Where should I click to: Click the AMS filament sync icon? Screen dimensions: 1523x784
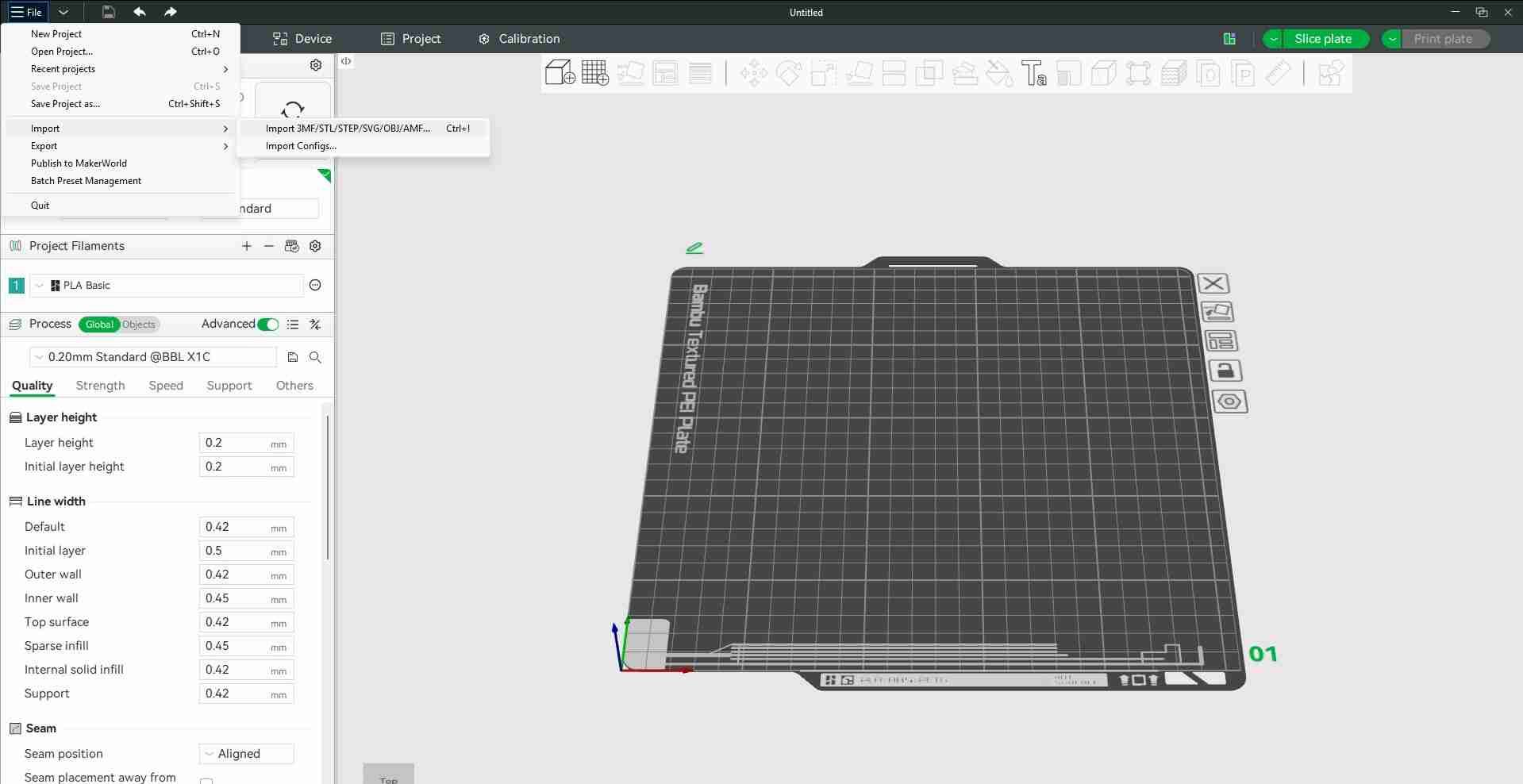click(x=292, y=246)
